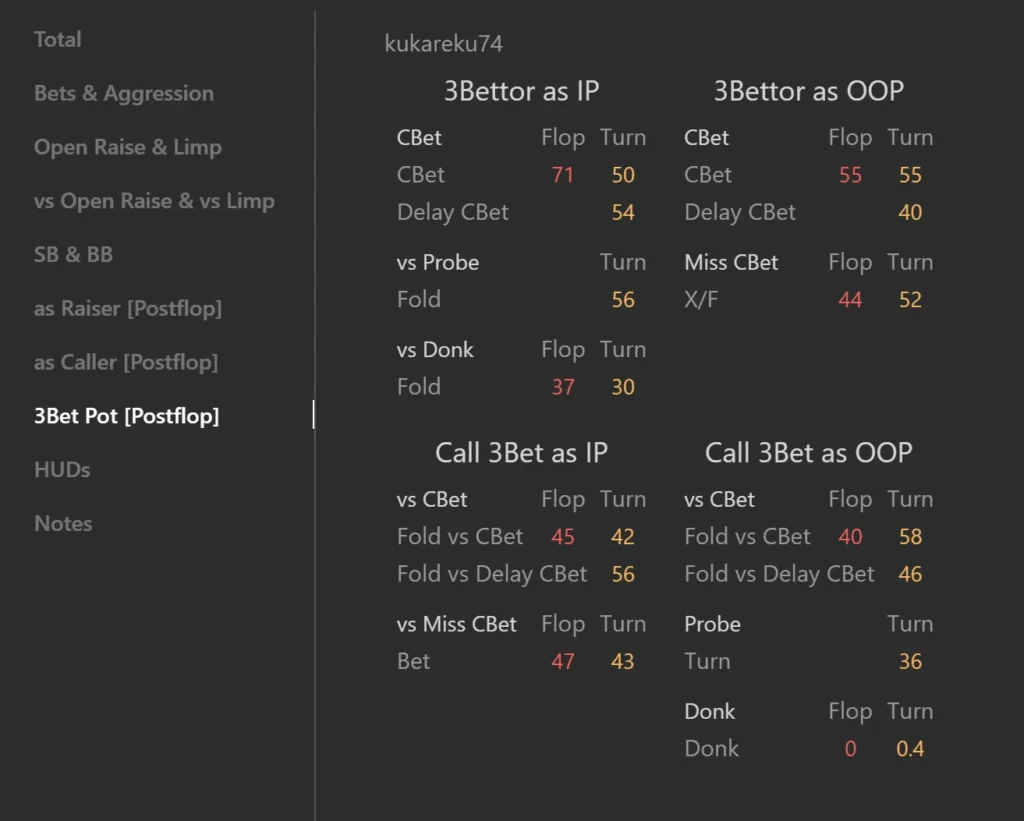Open vs Open Raise & vs Limp
The width and height of the screenshot is (1024, 821).
point(154,201)
